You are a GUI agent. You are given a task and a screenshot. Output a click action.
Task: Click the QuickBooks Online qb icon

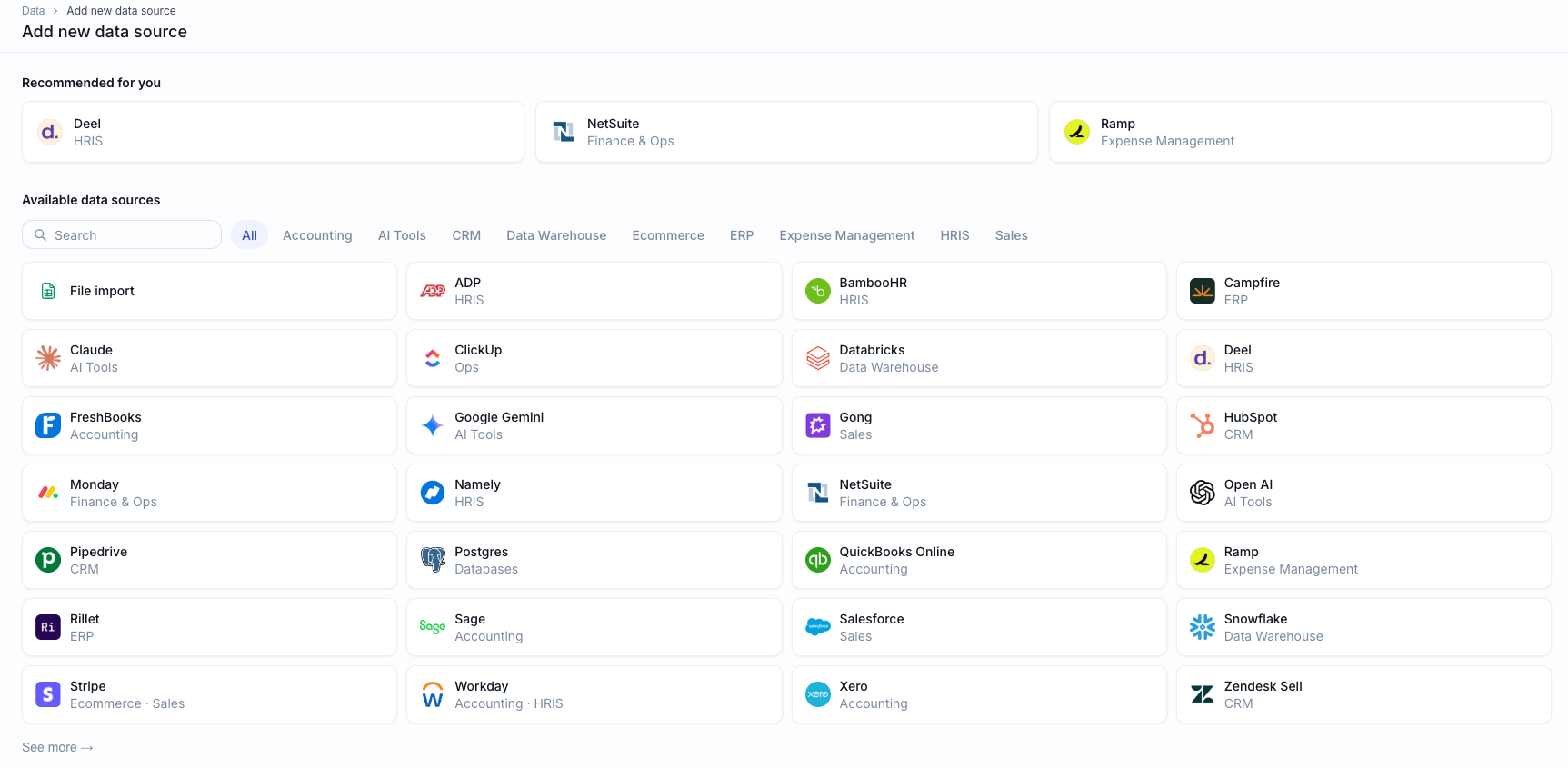pyautogui.click(x=818, y=560)
